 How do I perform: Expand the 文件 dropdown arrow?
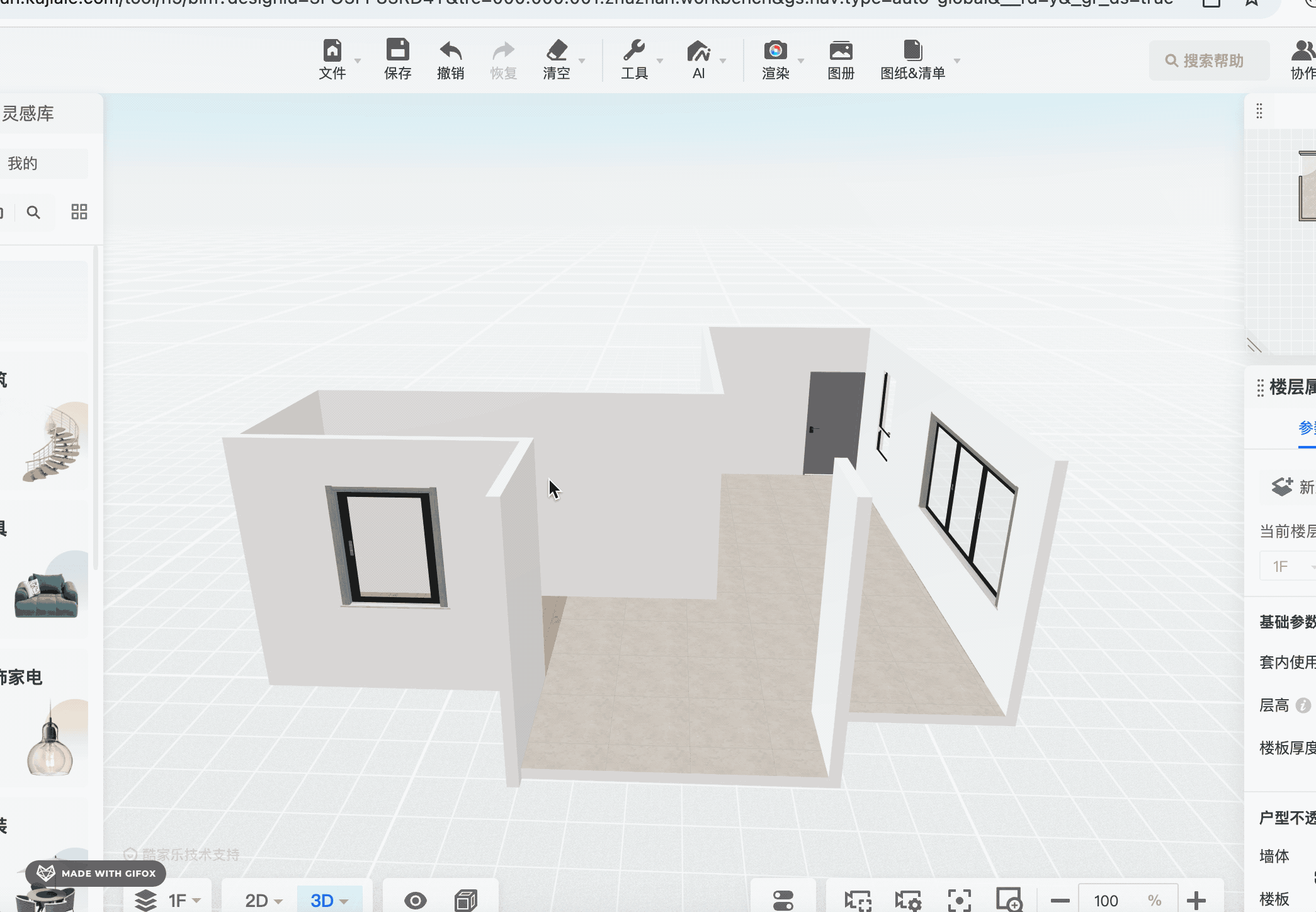point(358,61)
